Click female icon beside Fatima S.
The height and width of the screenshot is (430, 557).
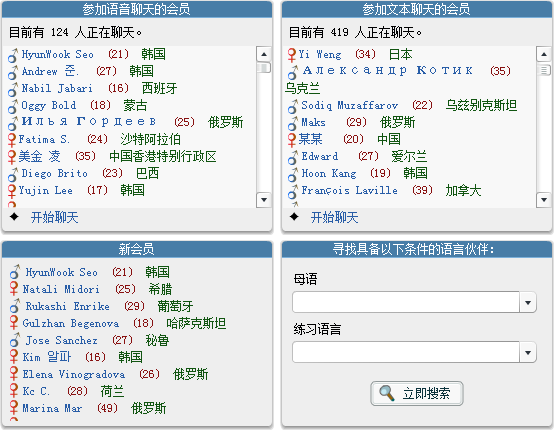pyautogui.click(x=12, y=140)
